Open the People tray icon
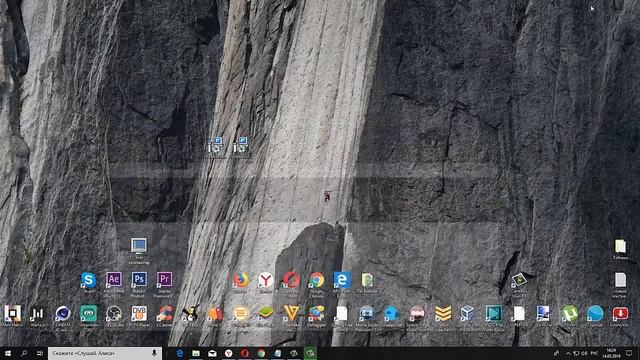 tap(556, 353)
